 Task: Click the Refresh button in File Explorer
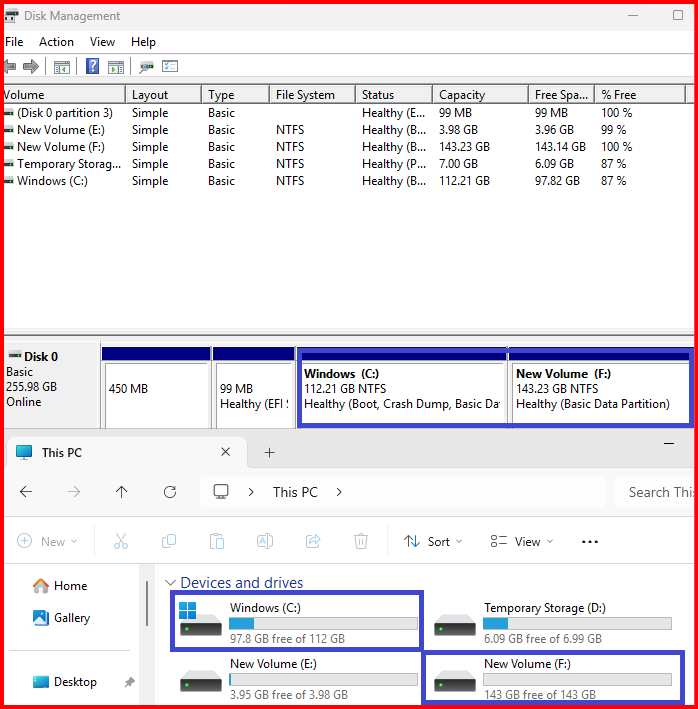click(x=170, y=492)
